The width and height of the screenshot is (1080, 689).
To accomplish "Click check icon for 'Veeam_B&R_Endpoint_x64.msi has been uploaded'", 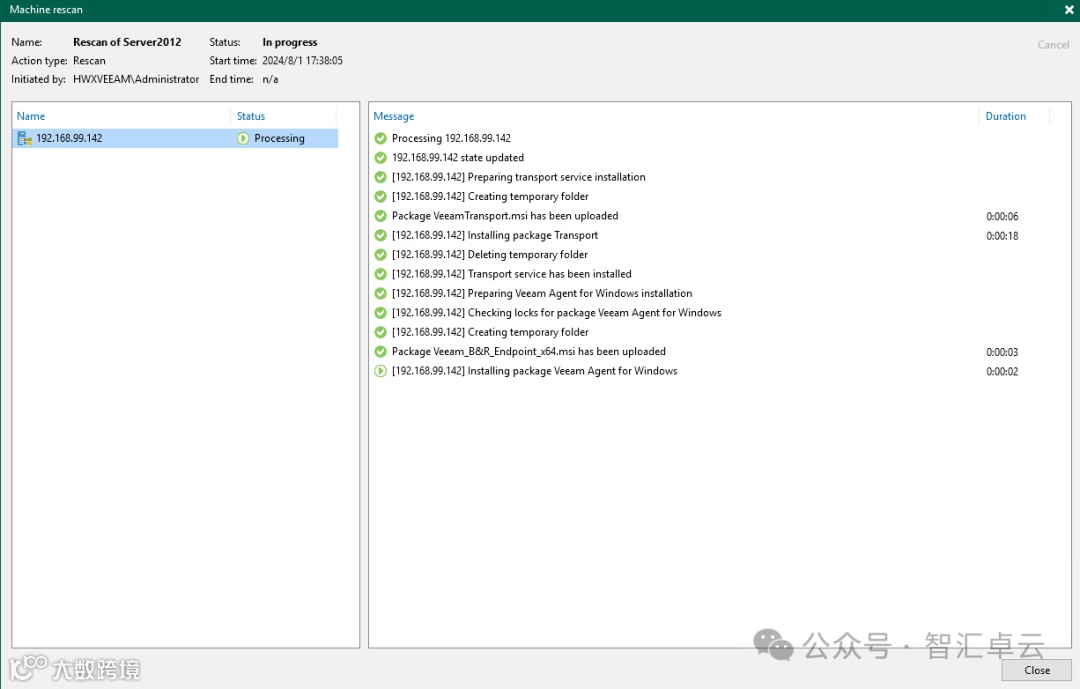I will click(380, 351).
